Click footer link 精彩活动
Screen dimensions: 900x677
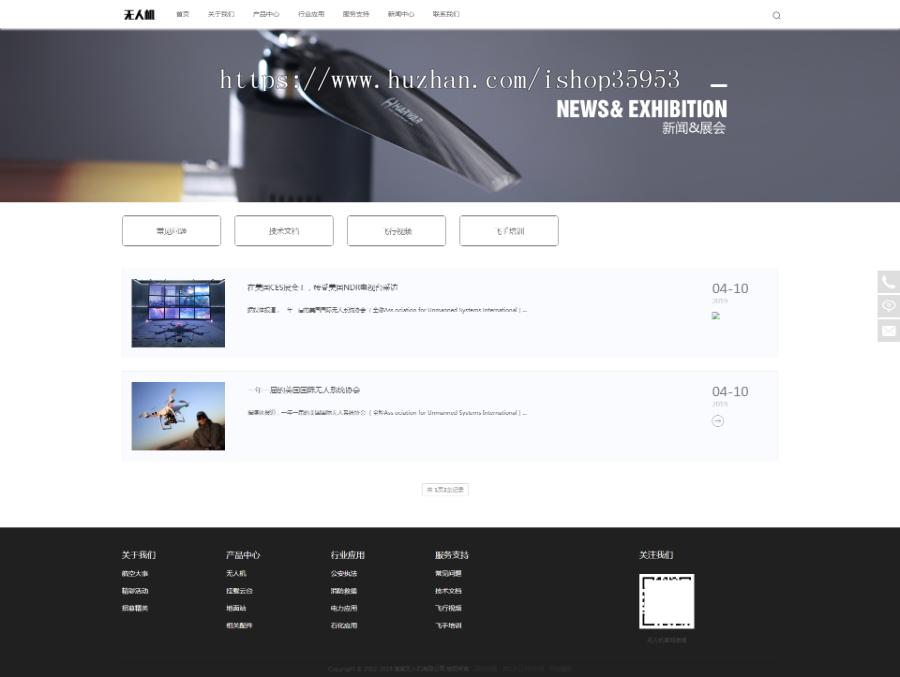coord(135,591)
